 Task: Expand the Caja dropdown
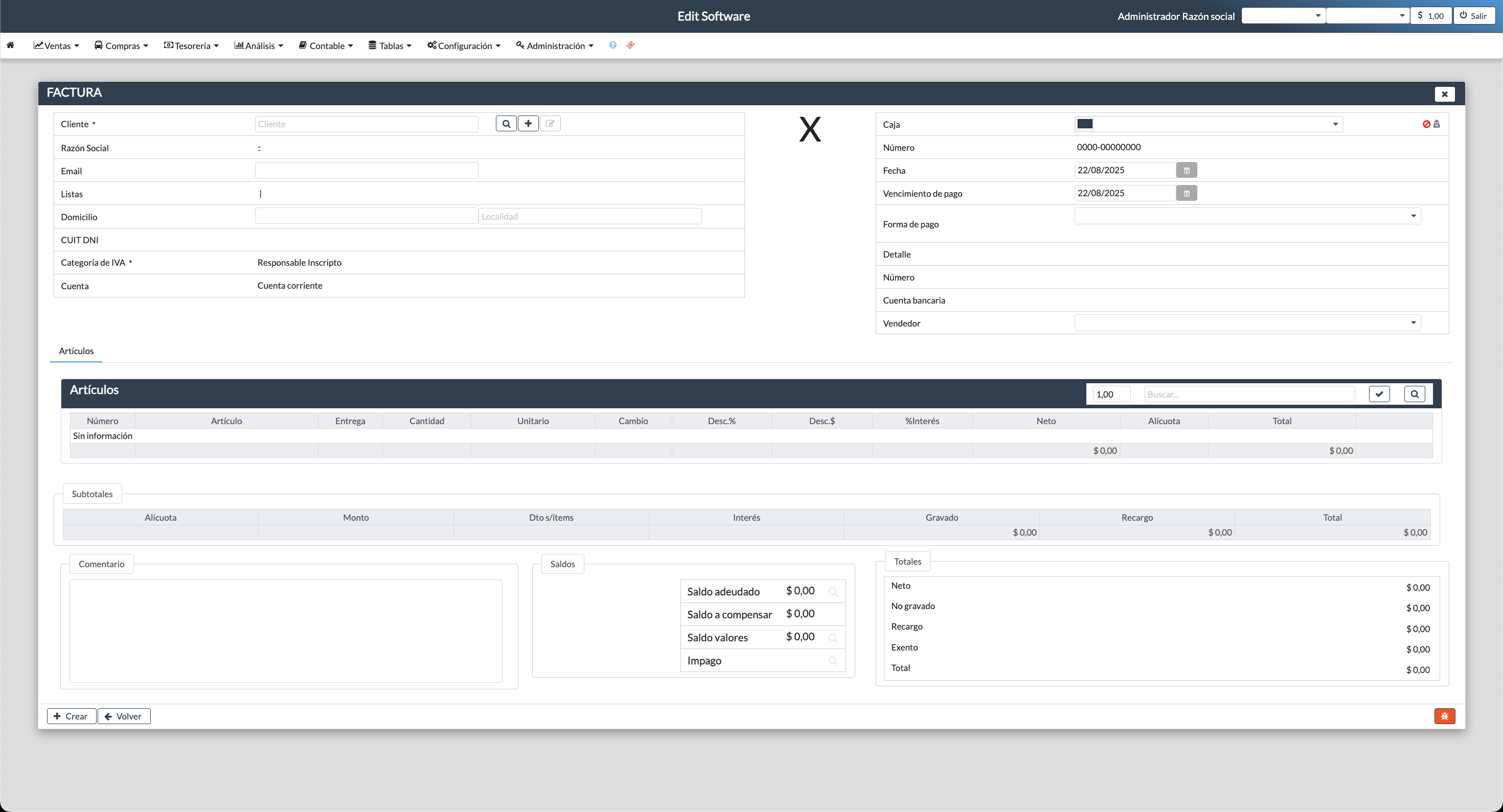1336,124
